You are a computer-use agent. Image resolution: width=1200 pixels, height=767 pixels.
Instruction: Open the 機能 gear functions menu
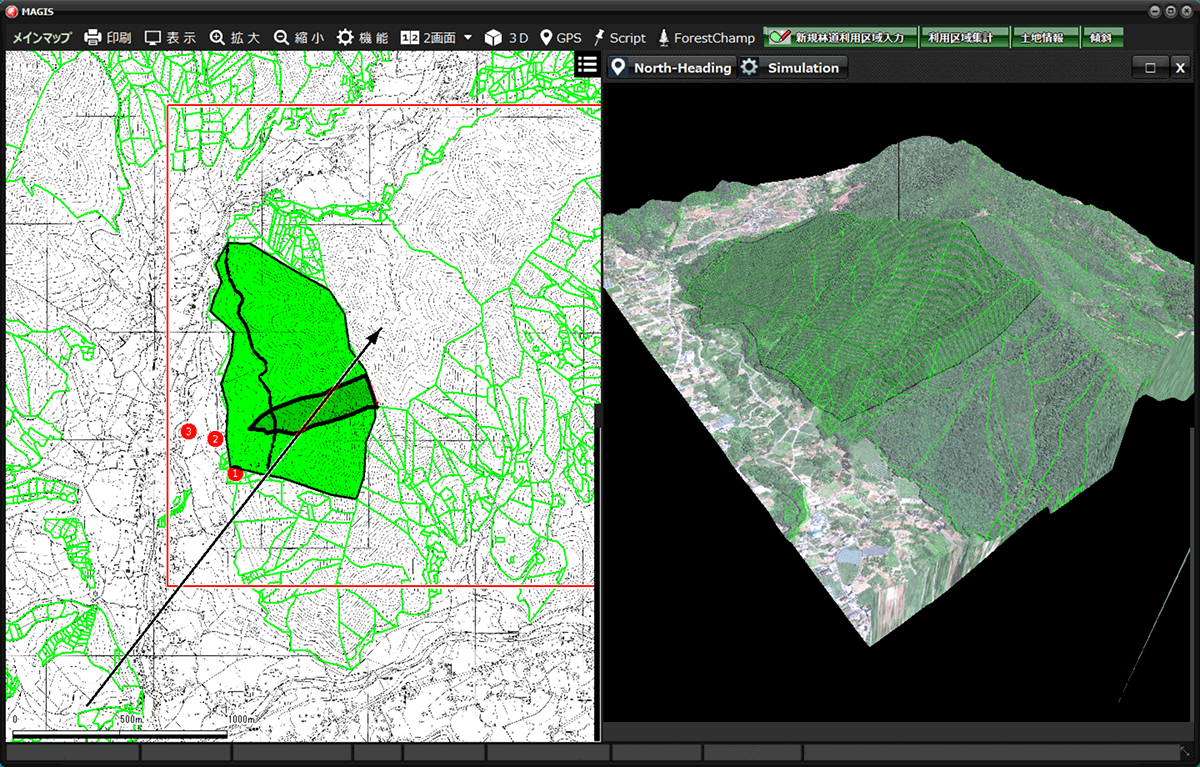tap(362, 37)
